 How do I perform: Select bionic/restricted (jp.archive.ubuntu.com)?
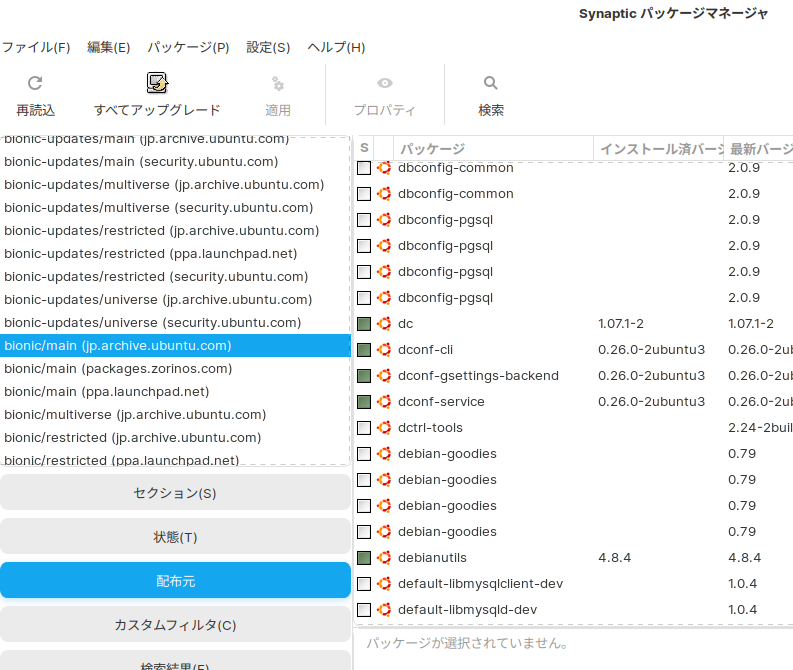click(x=175, y=437)
